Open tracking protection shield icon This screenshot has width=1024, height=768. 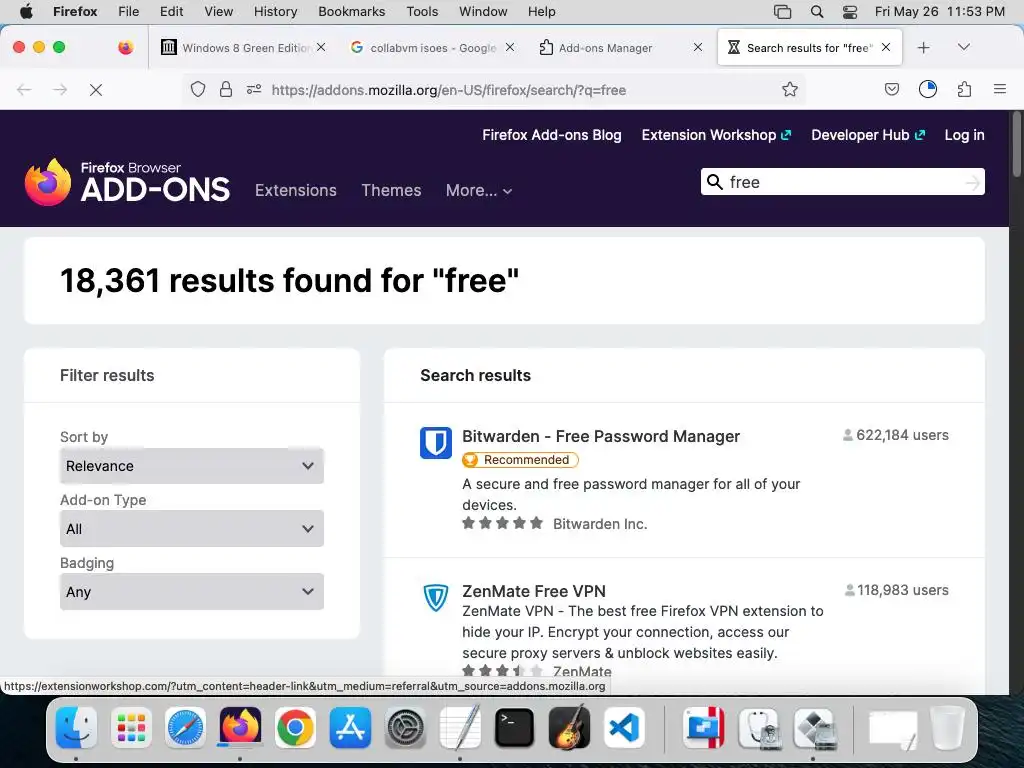tap(198, 89)
